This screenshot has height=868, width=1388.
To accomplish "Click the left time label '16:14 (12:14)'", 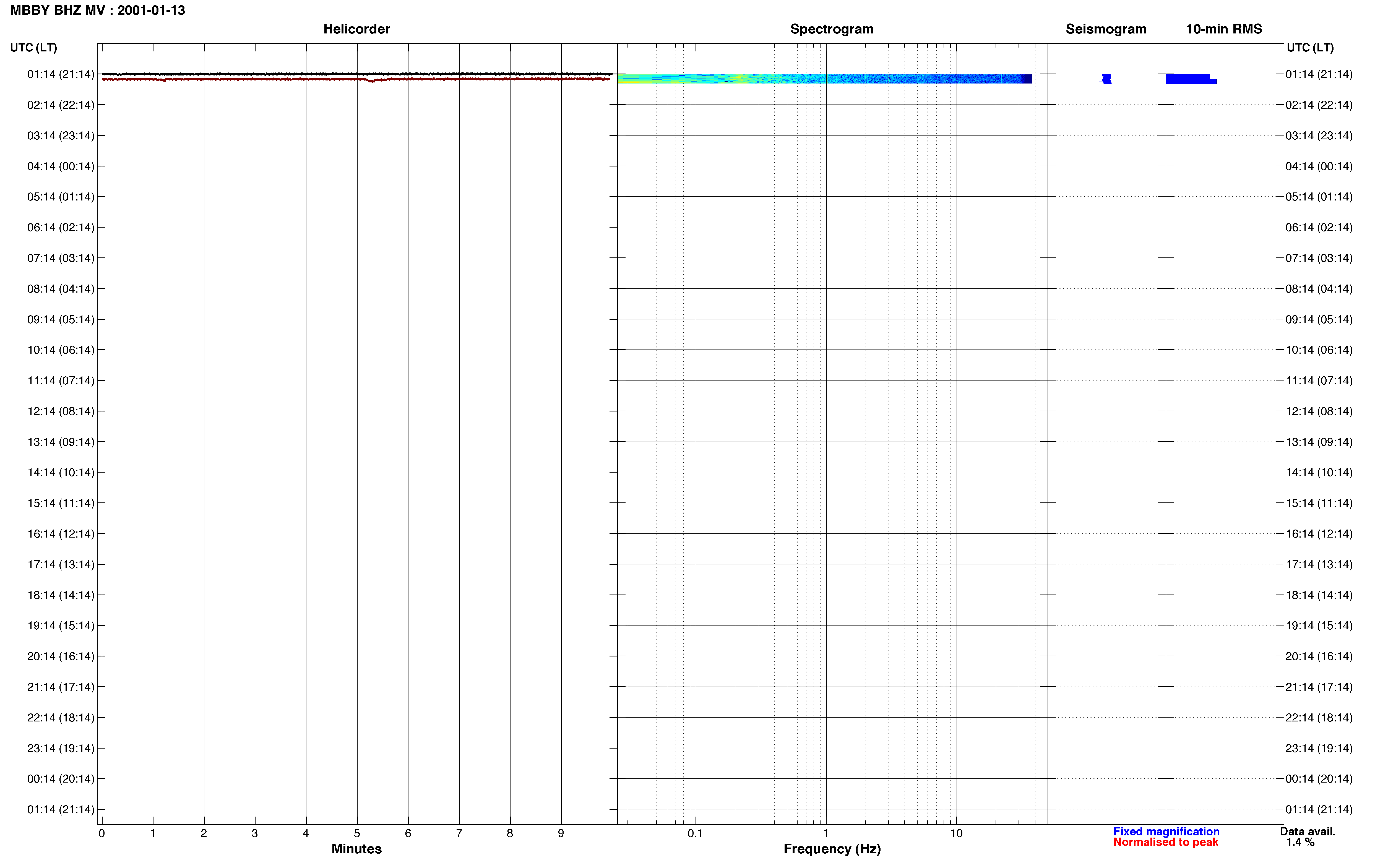I will pos(61,534).
